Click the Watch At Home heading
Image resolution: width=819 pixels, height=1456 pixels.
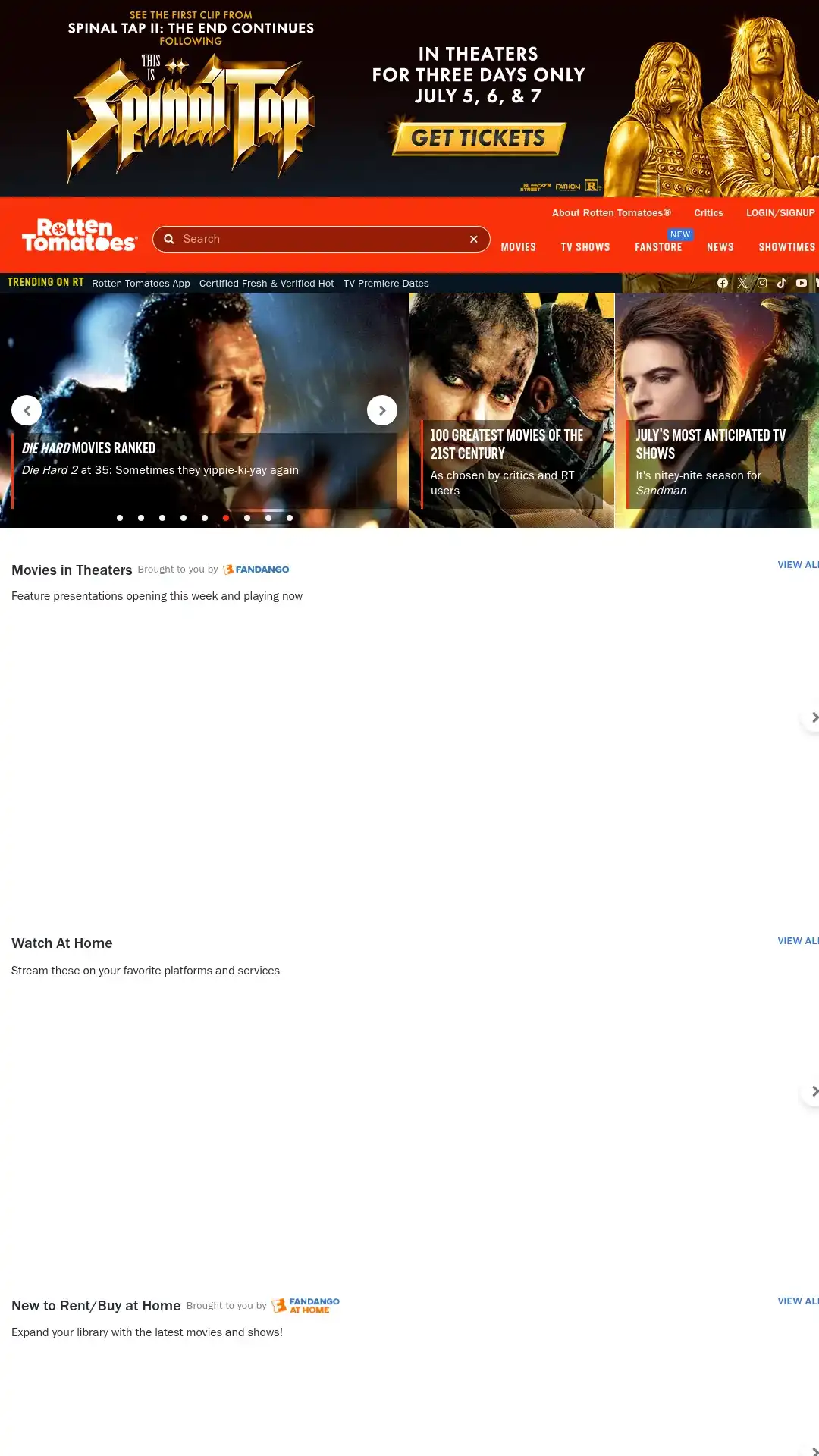[62, 943]
